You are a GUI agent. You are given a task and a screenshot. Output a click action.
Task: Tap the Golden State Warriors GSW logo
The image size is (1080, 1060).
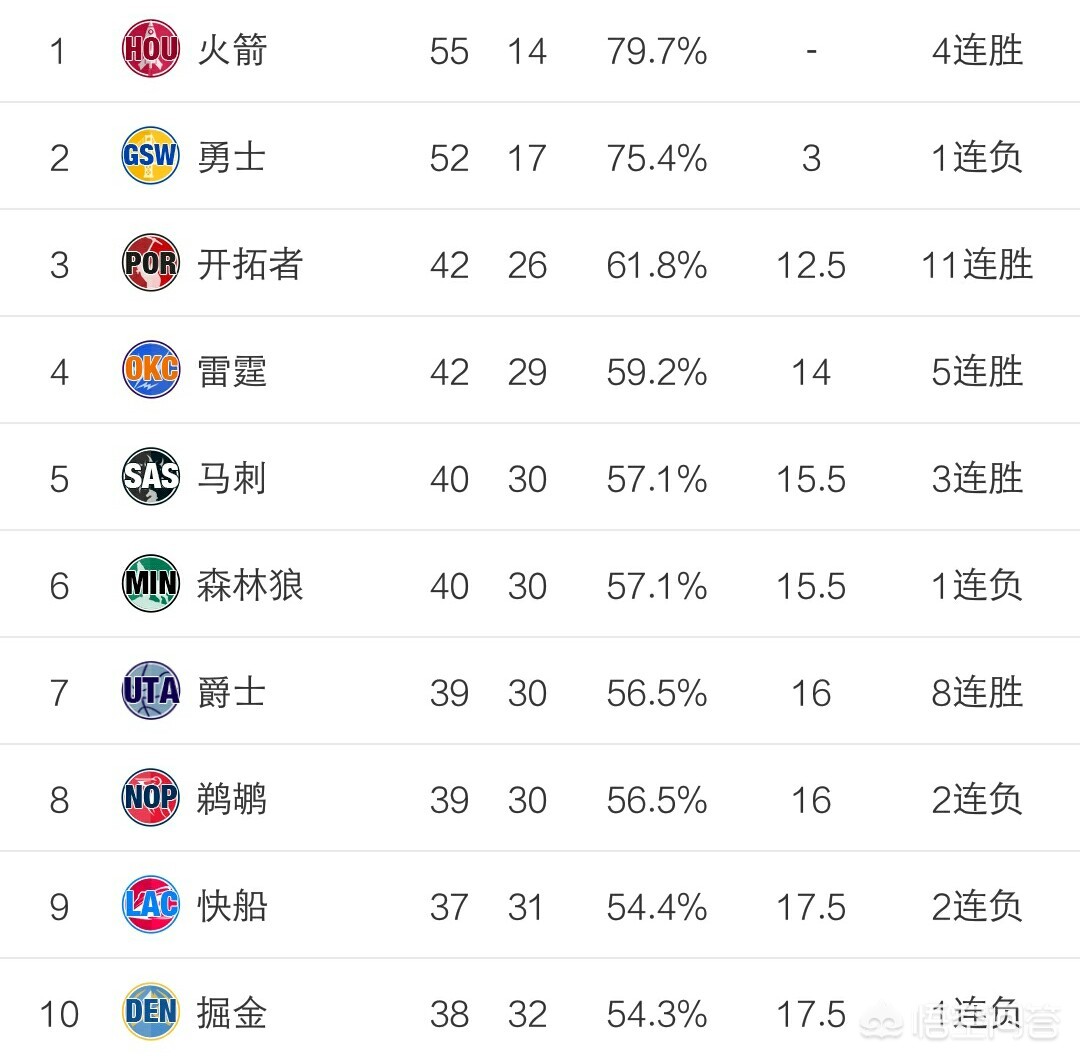pos(151,157)
